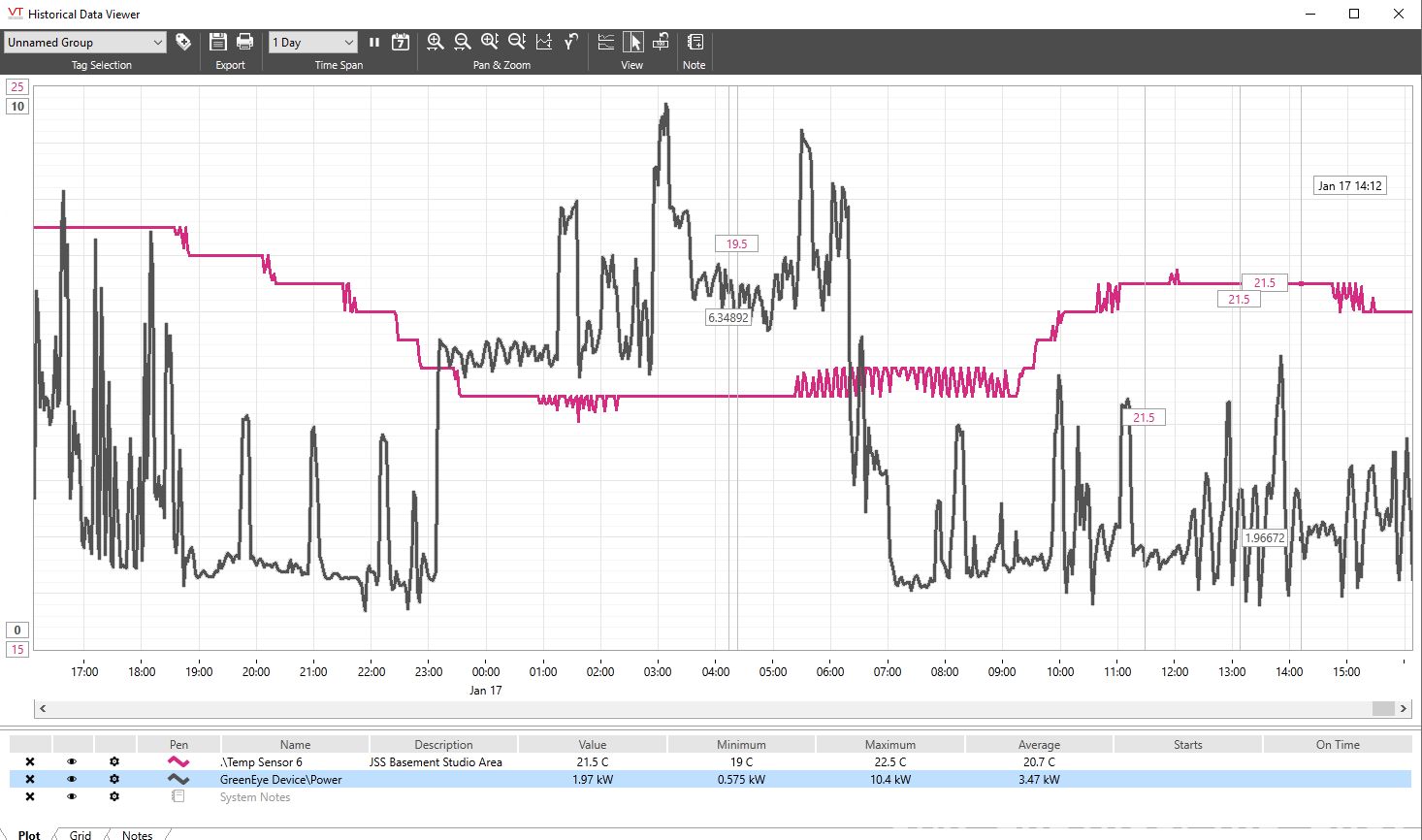1422x840 pixels.
Task: Remove the GreenEye Device\Power pen
Action: (30, 780)
